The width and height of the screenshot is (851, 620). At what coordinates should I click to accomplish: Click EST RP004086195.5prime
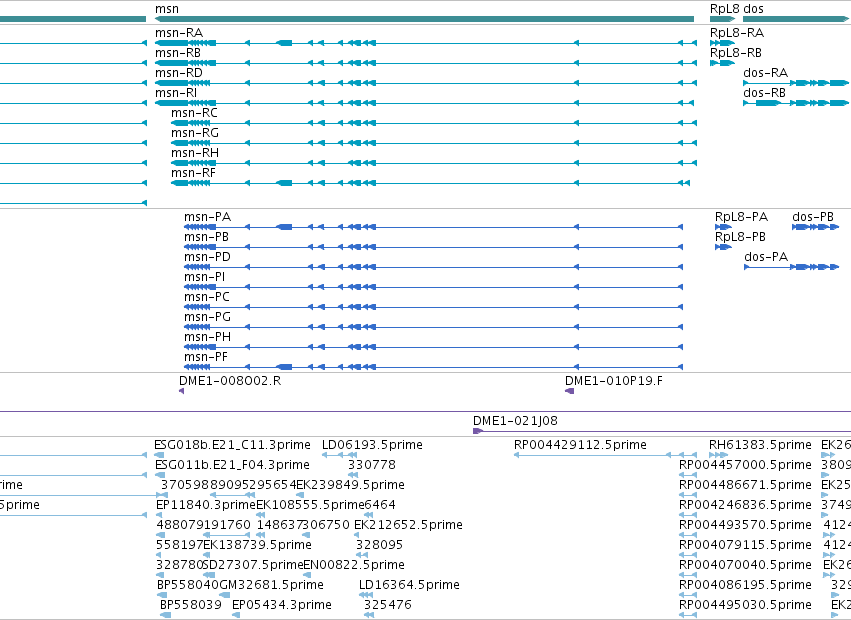click(745, 585)
